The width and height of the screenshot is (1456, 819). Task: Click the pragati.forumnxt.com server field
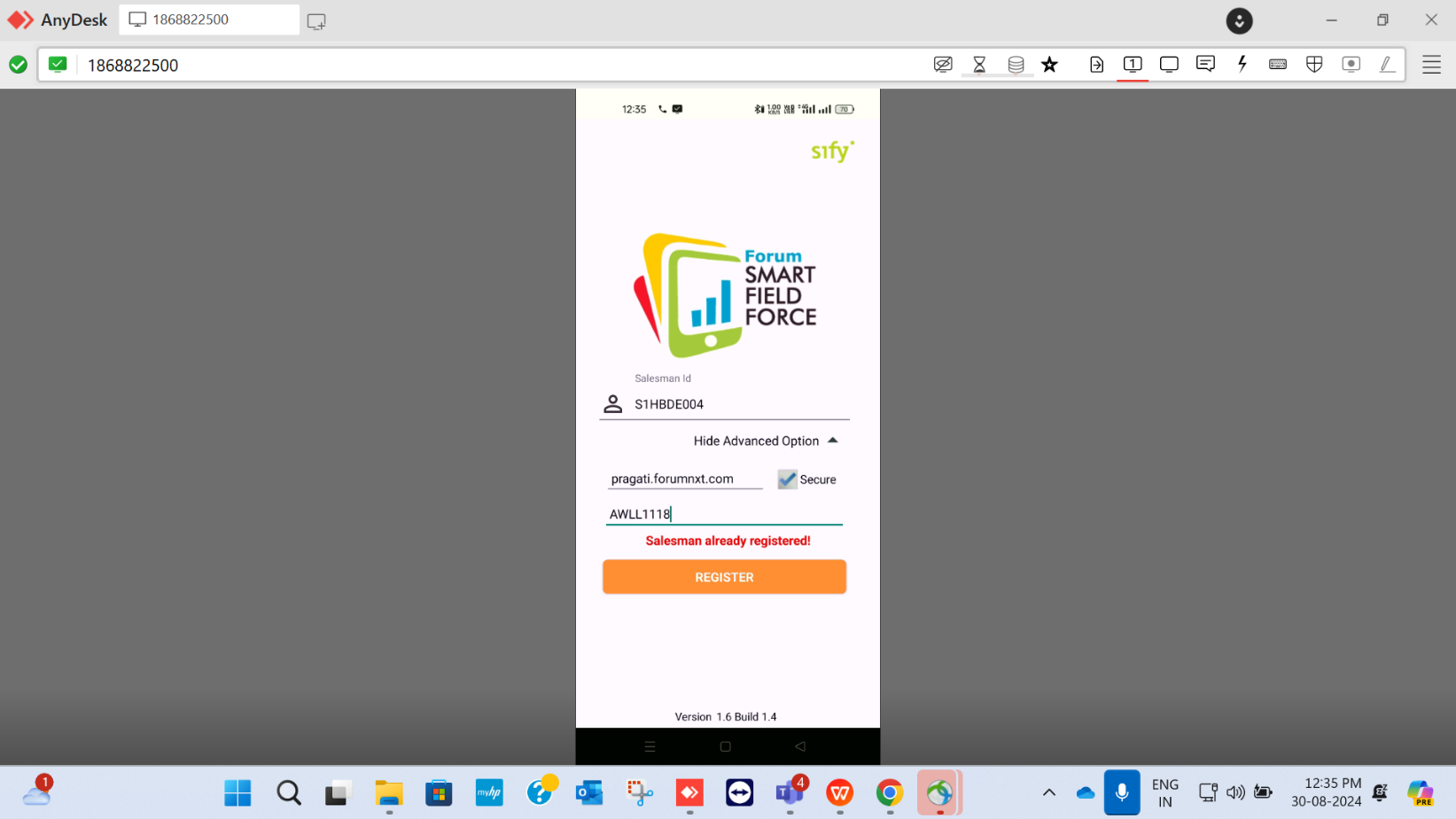pyautogui.click(x=684, y=479)
